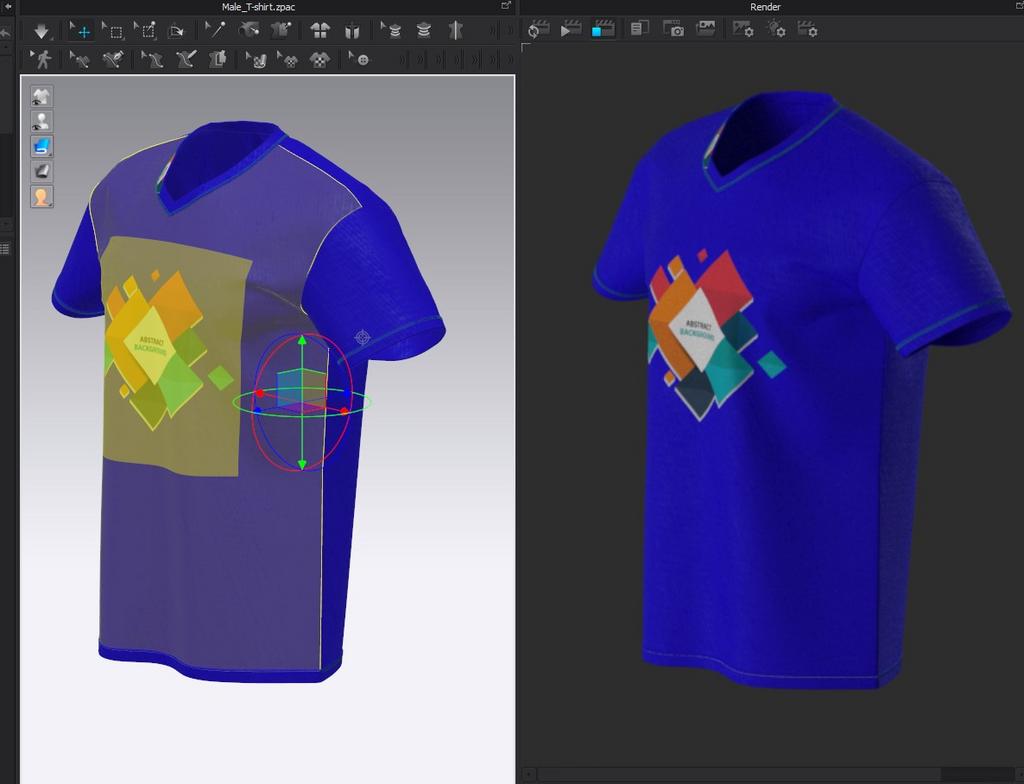Toggle Show Avatar eye icon
Screen dimensions: 1024x784
pyautogui.click(x=42, y=122)
